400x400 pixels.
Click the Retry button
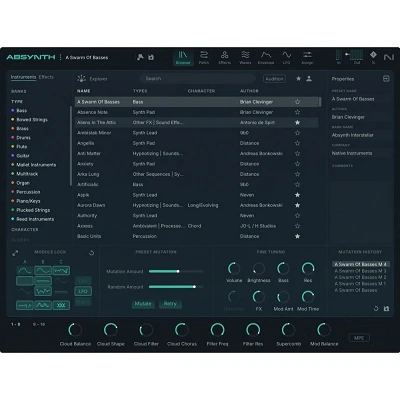click(170, 304)
